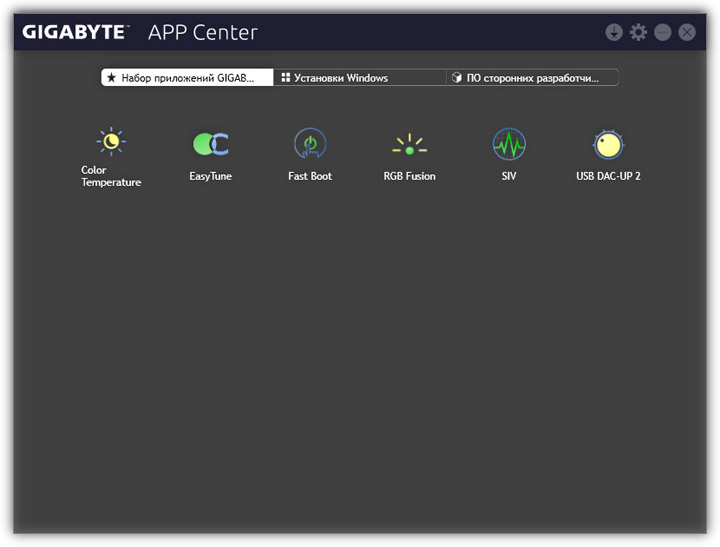Click the APP Center title text
720x547 pixels.
[203, 32]
